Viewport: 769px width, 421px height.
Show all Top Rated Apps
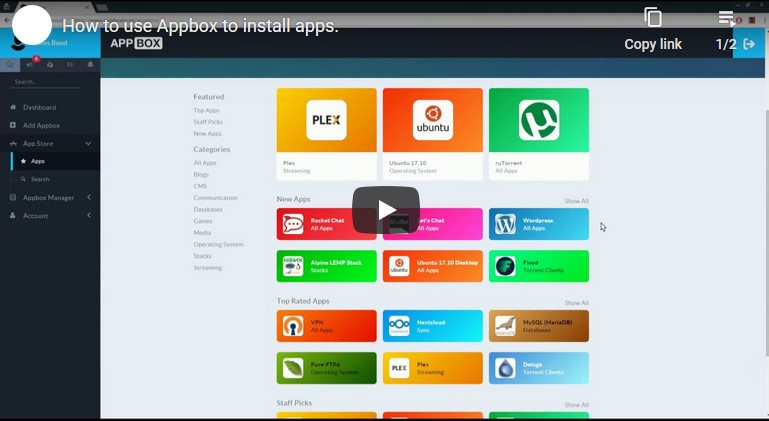[x=576, y=303]
